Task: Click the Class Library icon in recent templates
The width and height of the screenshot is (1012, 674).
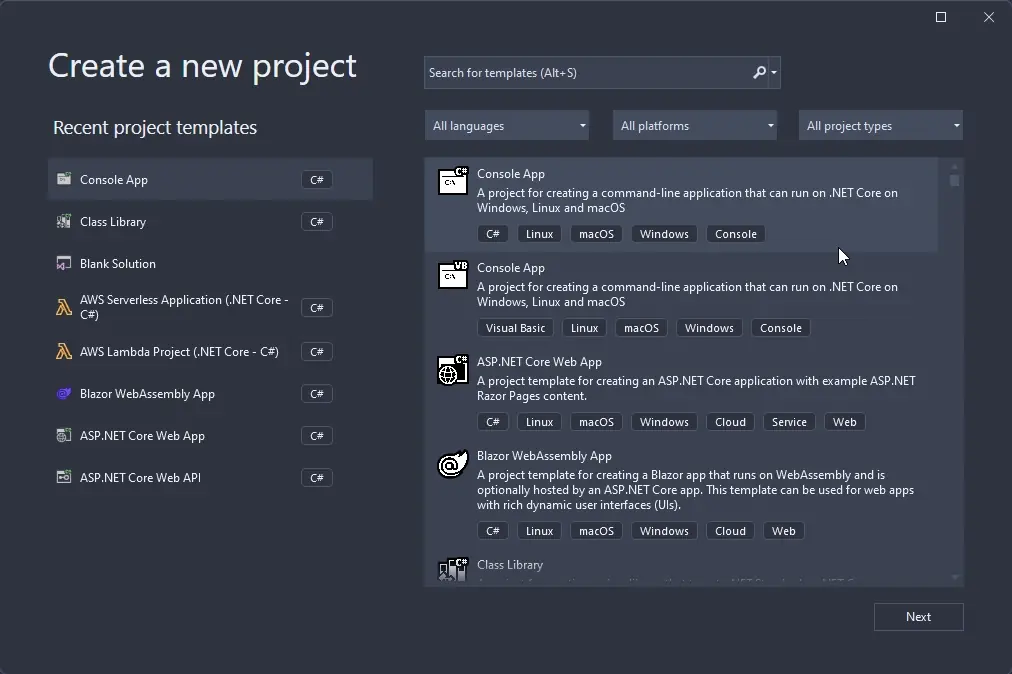Action: click(64, 221)
